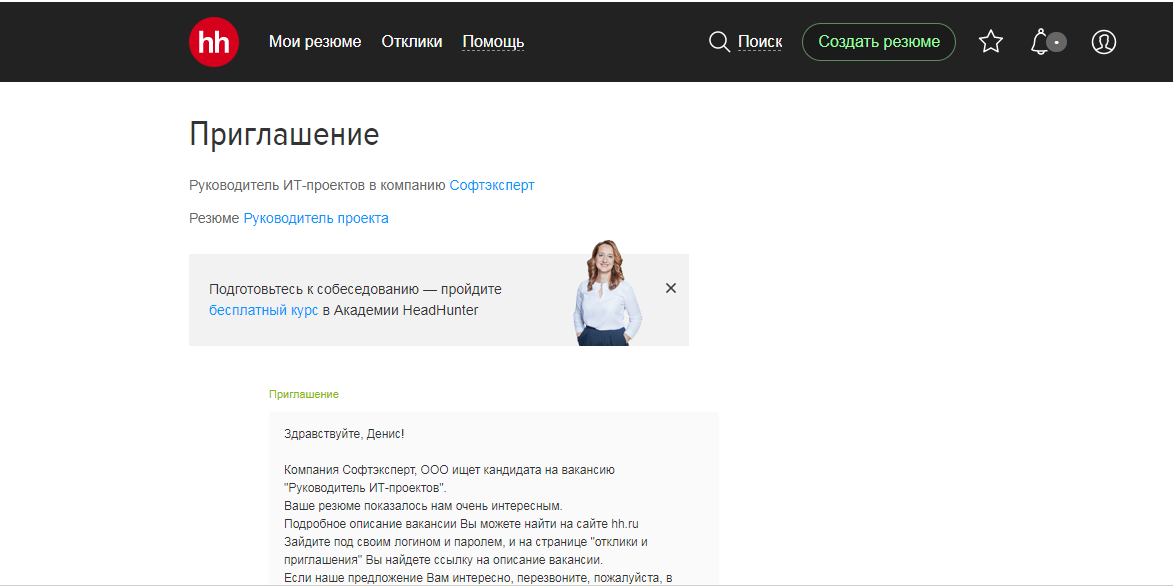Open Мои резюме menu item
The width and height of the screenshot is (1173, 587).
point(315,42)
